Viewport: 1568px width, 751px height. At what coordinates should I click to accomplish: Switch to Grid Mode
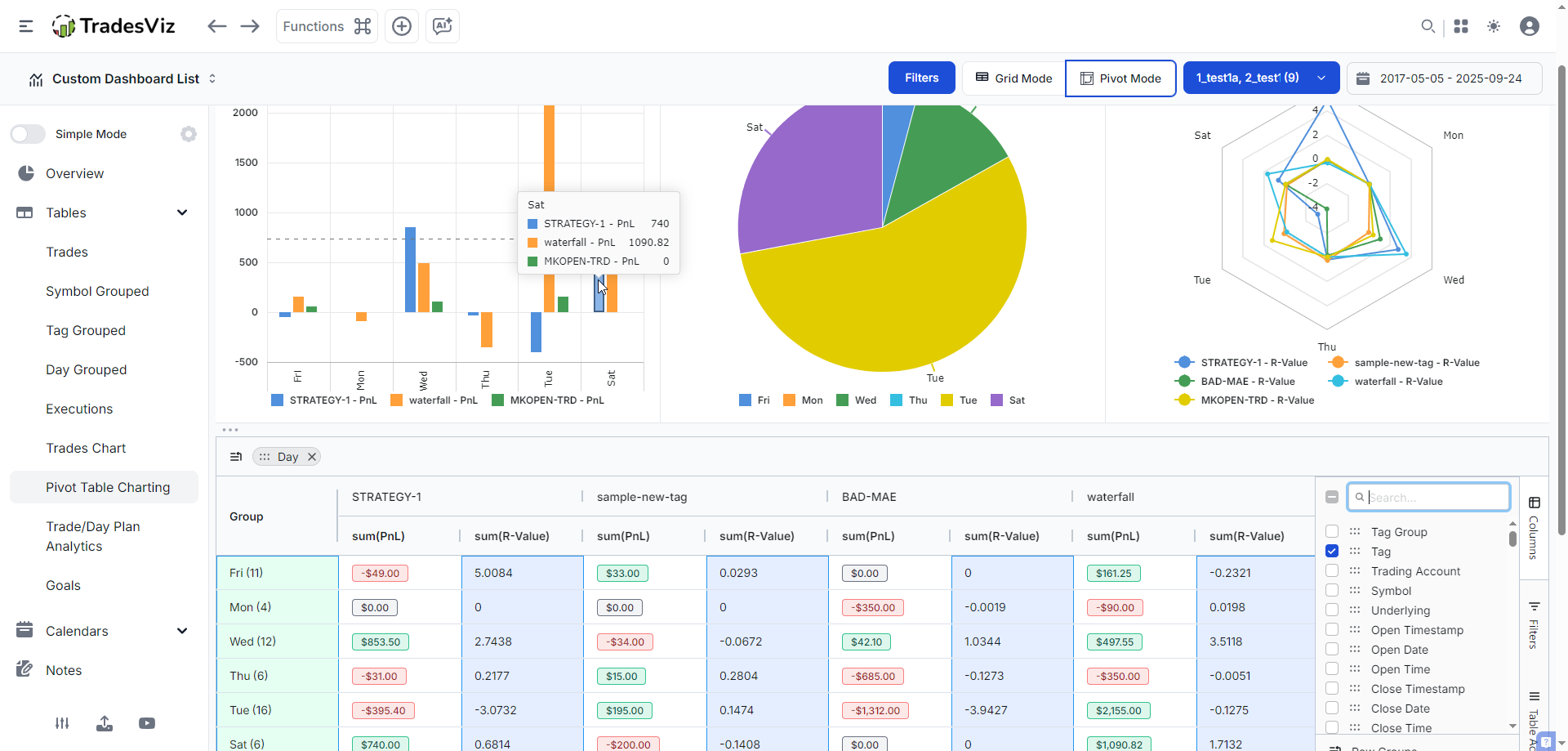click(1013, 78)
